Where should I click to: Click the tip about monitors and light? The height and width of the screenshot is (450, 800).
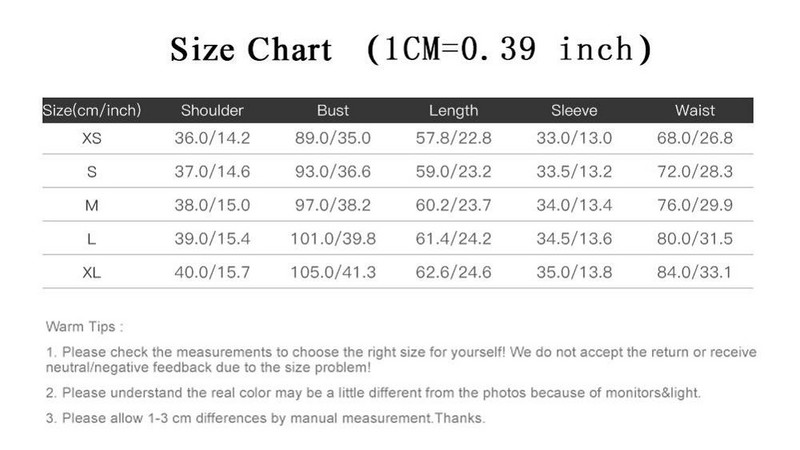pyautogui.click(x=374, y=392)
